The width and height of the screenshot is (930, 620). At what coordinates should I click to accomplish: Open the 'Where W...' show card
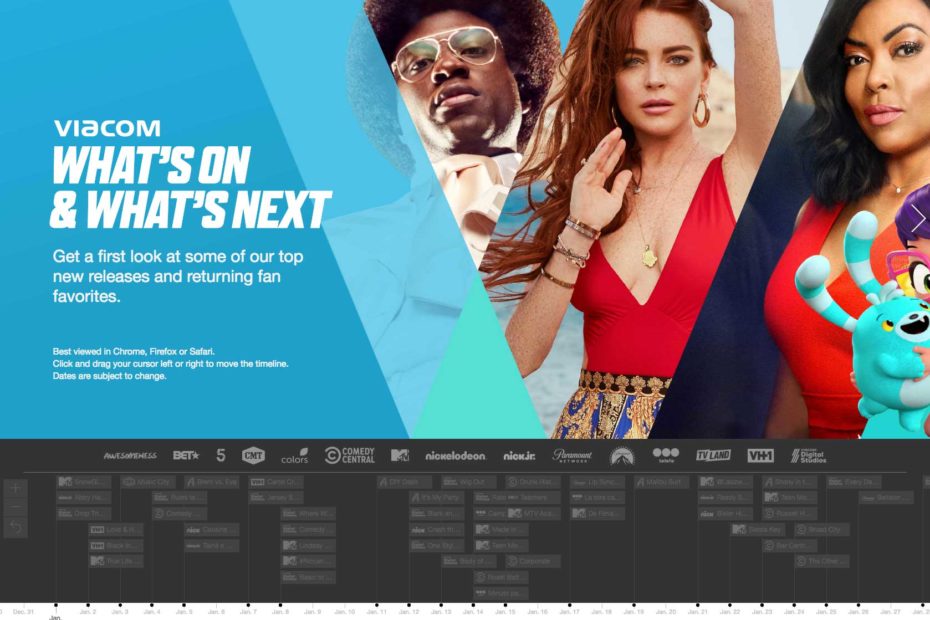(x=308, y=513)
